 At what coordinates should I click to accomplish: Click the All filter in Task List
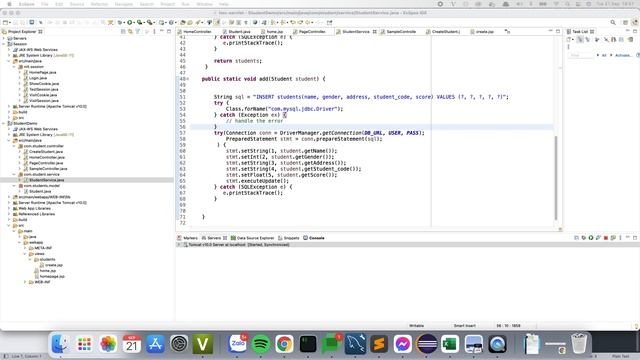click(x=604, y=55)
